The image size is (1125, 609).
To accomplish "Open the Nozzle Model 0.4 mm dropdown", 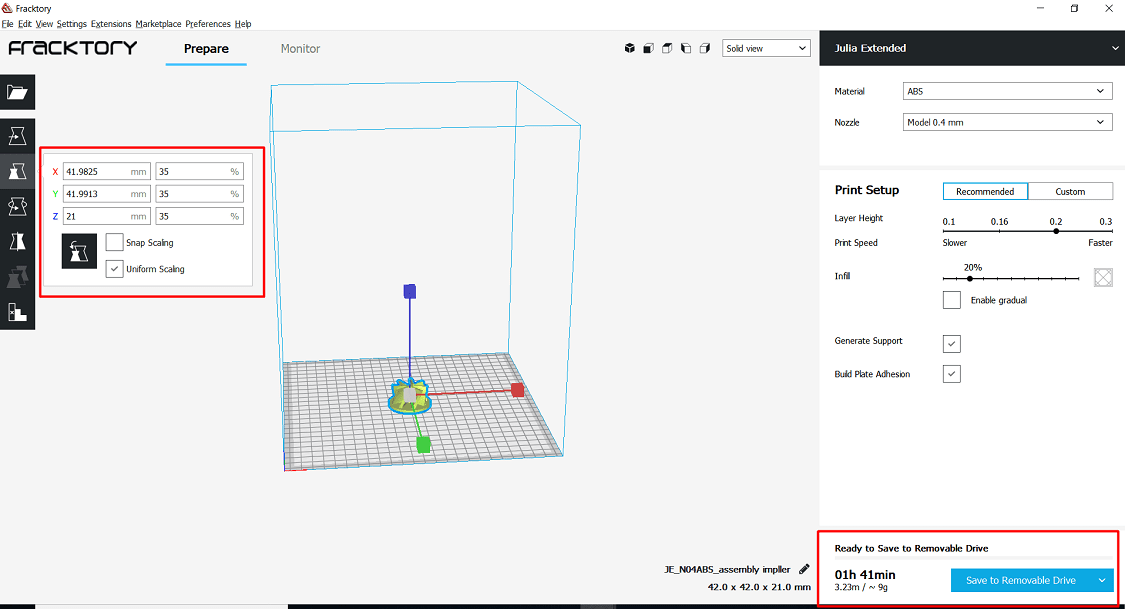I will [1007, 122].
